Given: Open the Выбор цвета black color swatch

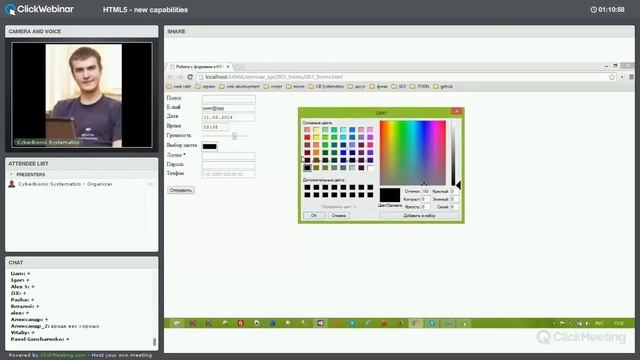Looking at the screenshot, I should [x=210, y=146].
